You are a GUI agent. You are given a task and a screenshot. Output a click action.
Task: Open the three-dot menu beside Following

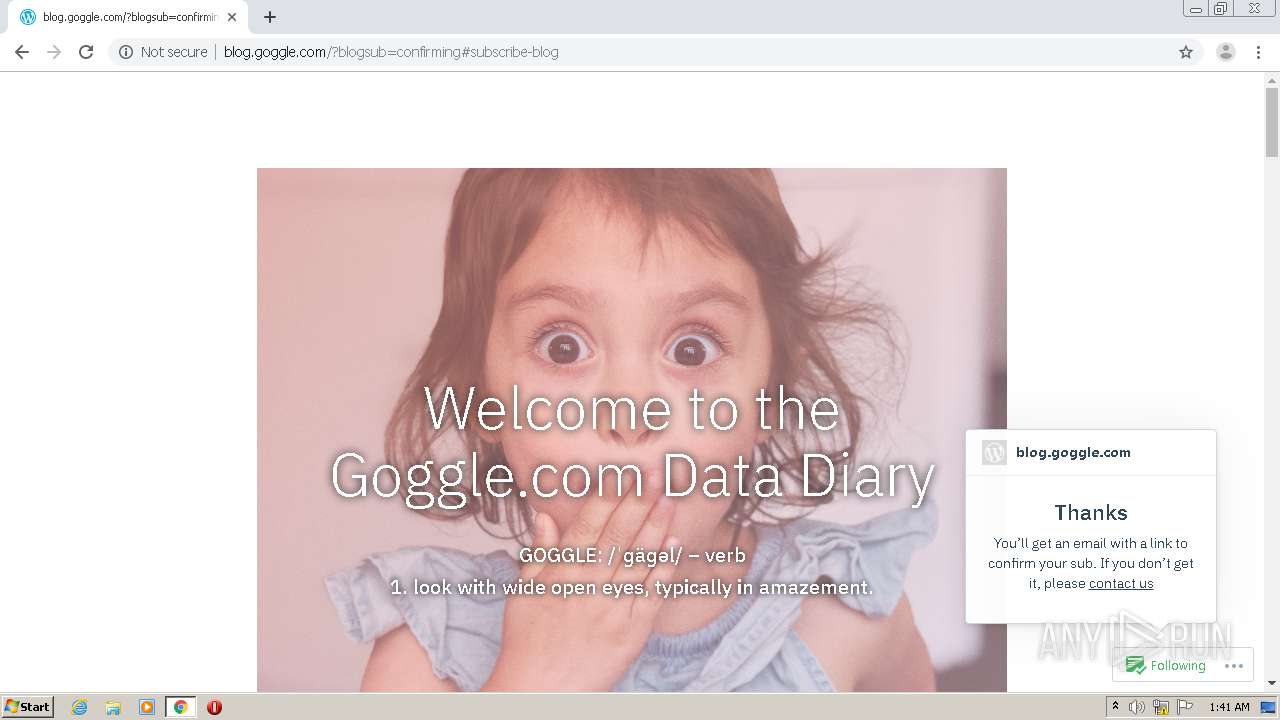[1233, 666]
